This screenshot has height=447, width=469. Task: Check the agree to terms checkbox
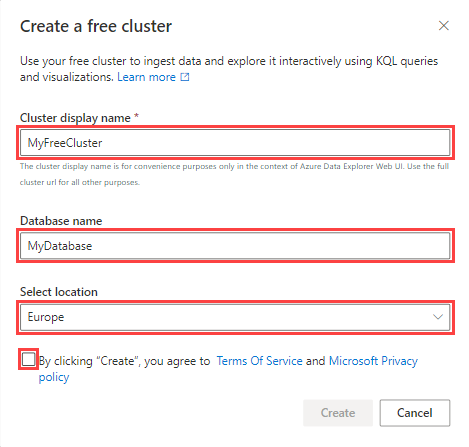tap(28, 359)
